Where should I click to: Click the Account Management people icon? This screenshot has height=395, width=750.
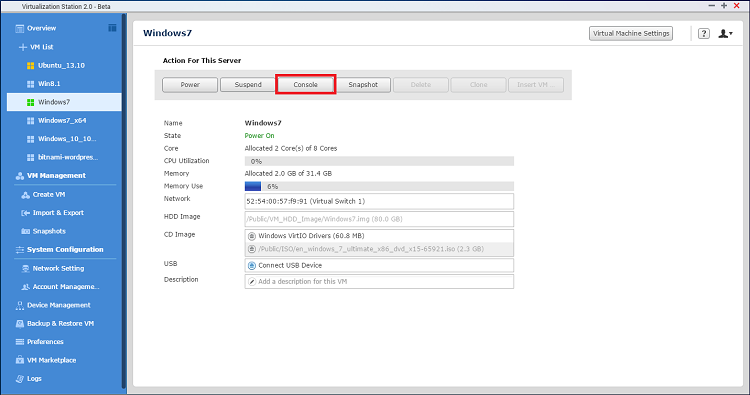coord(25,287)
